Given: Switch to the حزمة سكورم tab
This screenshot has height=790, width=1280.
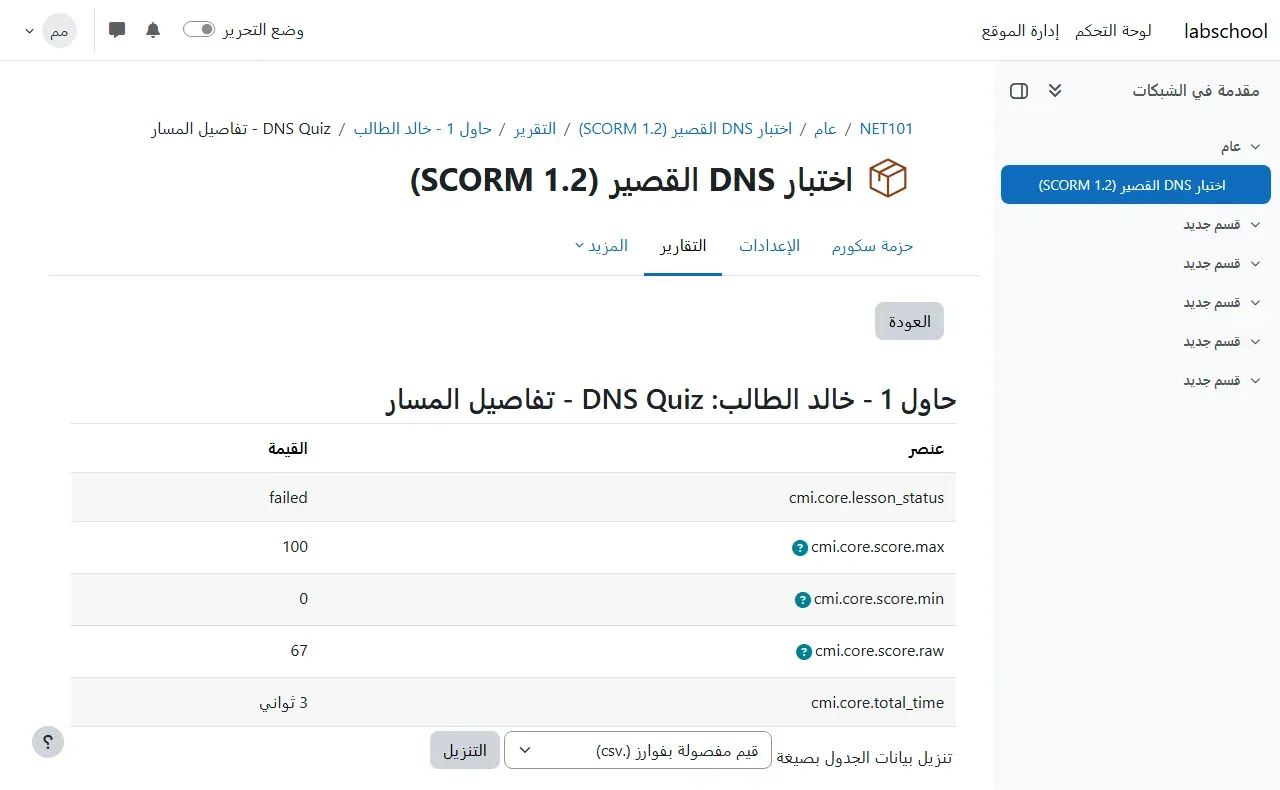Looking at the screenshot, I should [x=872, y=246].
